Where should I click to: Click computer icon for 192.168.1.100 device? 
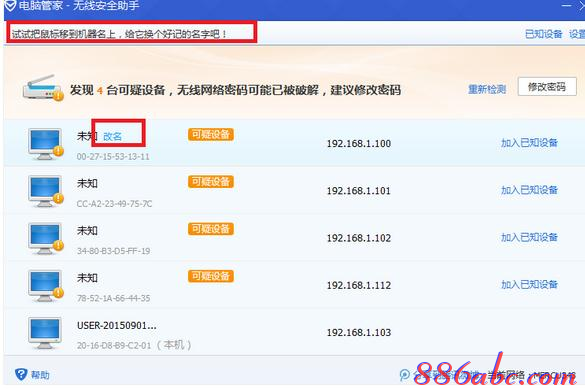[x=45, y=144]
